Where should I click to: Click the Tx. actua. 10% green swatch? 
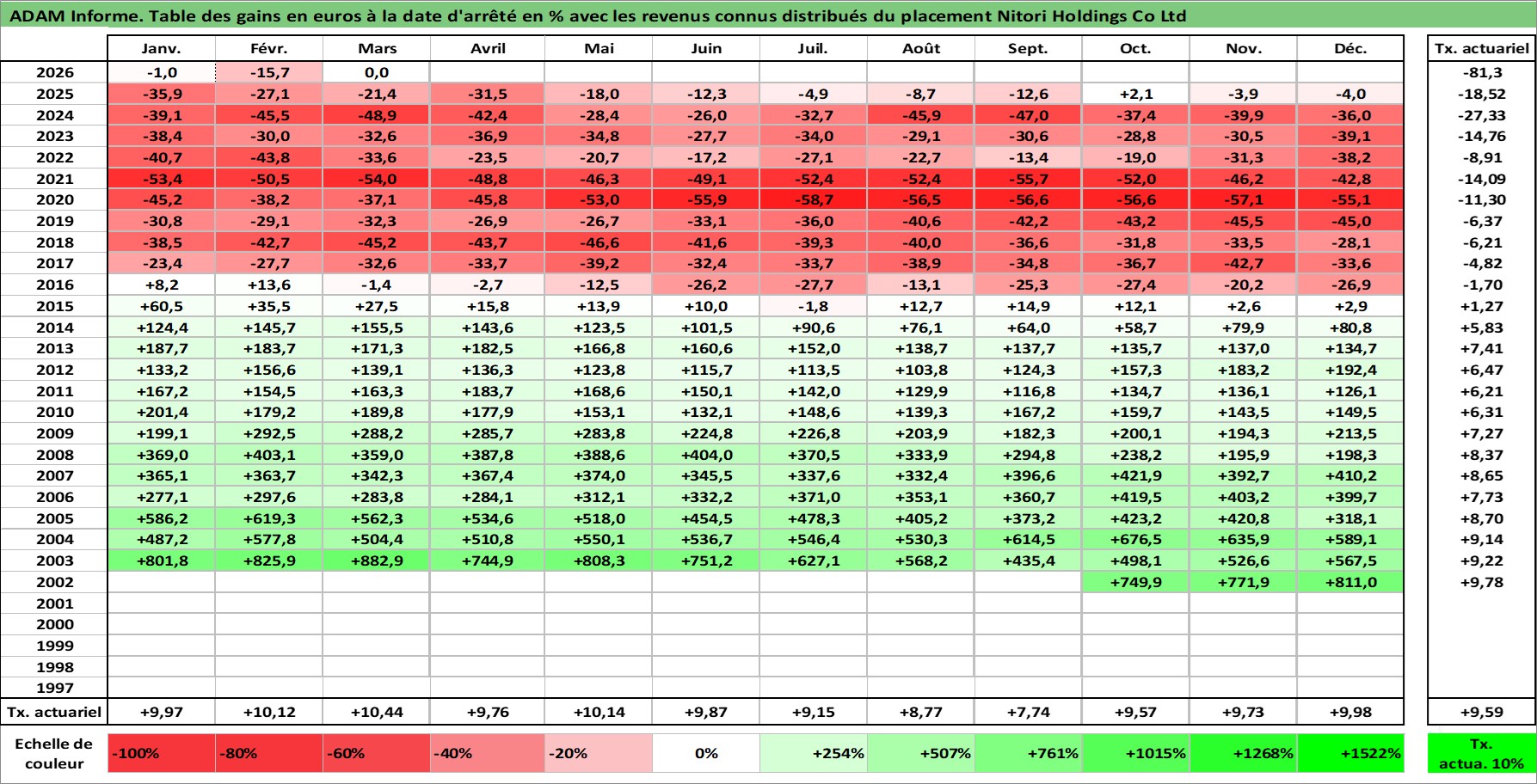(1482, 753)
